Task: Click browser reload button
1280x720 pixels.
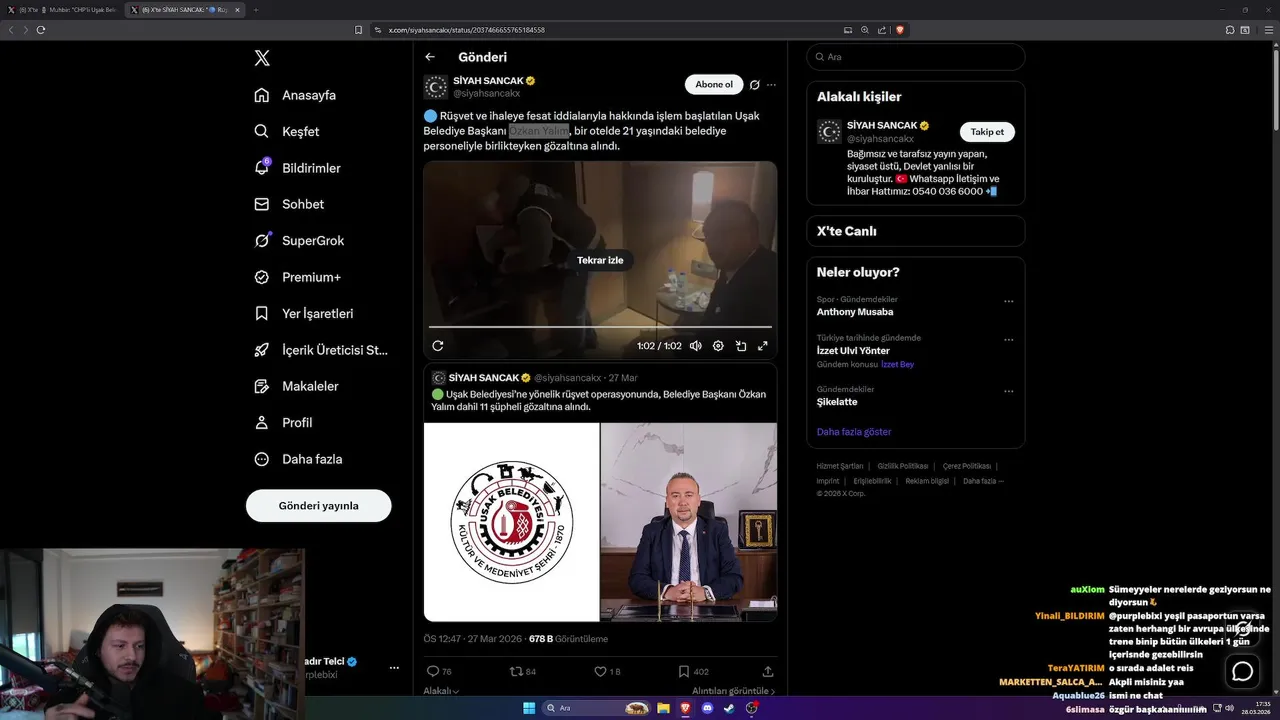Action: click(41, 30)
